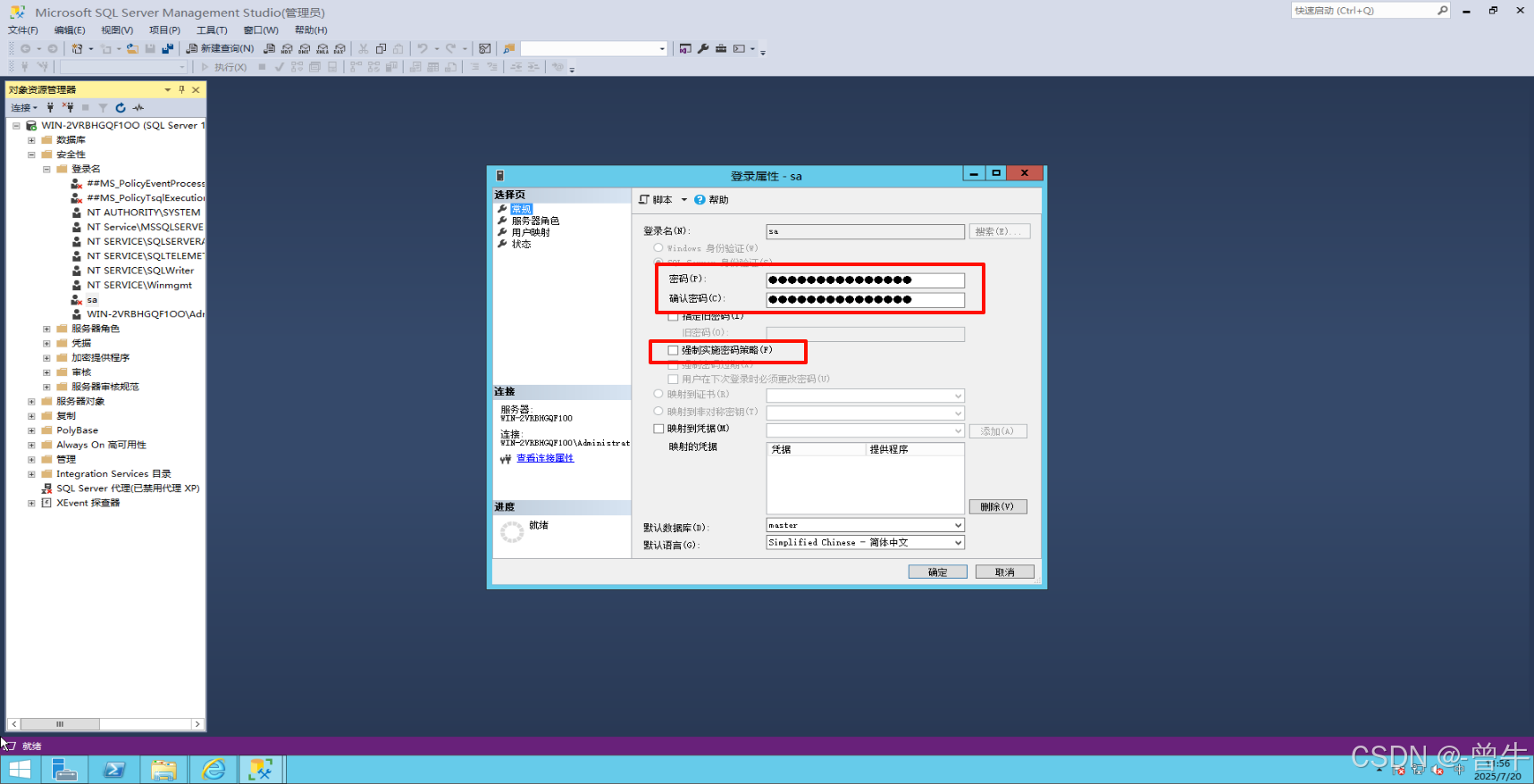
Task: Click the Filter funnel icon in Object Explorer
Action: coord(103,107)
